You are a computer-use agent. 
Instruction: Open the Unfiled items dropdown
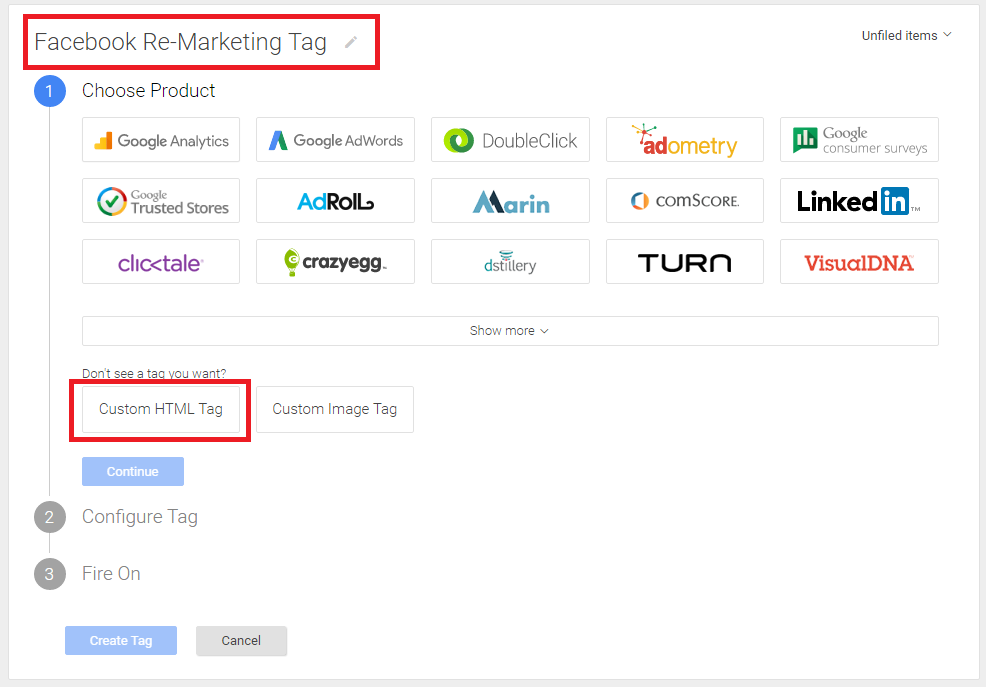tap(906, 36)
